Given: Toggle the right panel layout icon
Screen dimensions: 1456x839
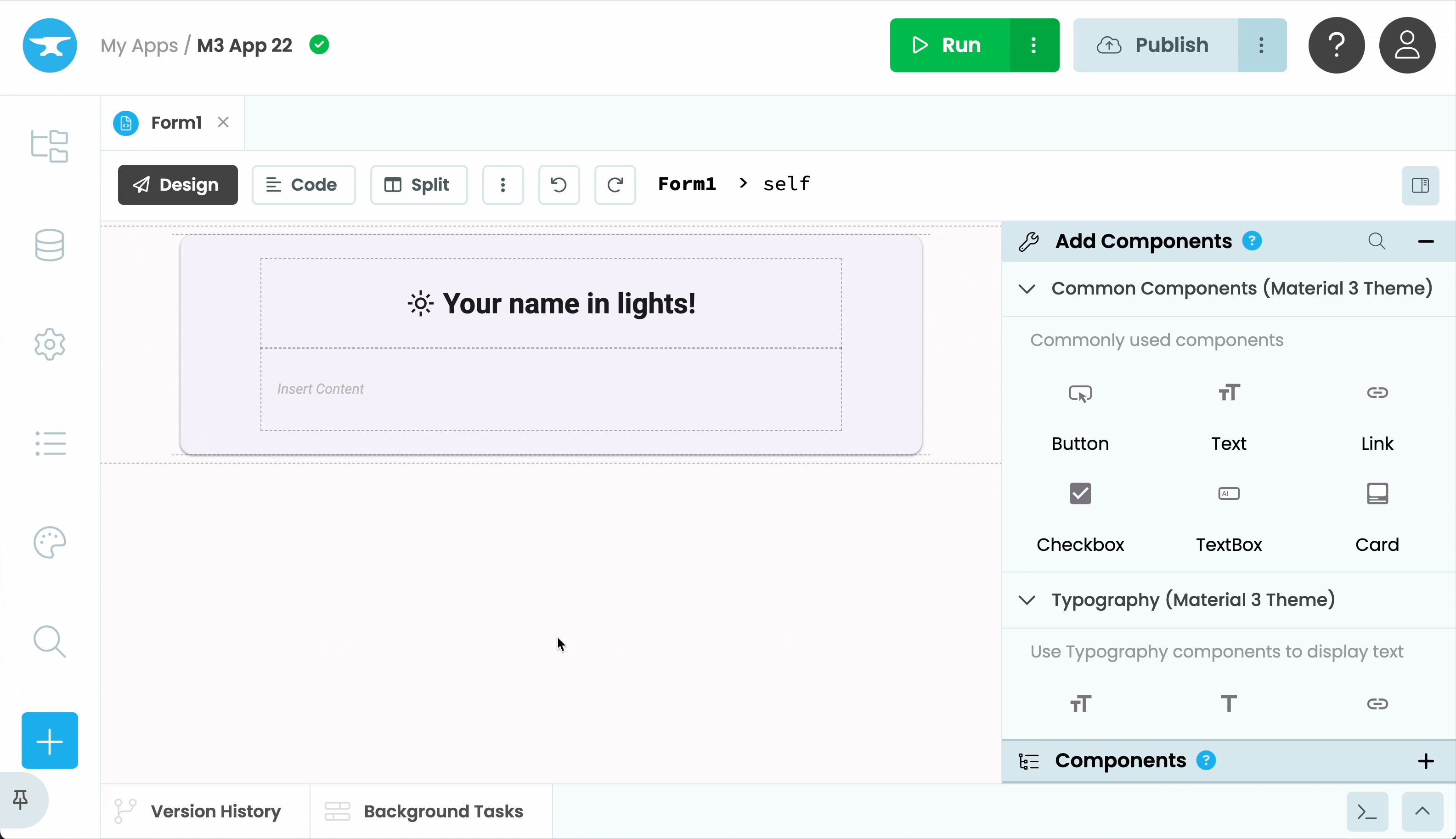Looking at the screenshot, I should point(1421,185).
